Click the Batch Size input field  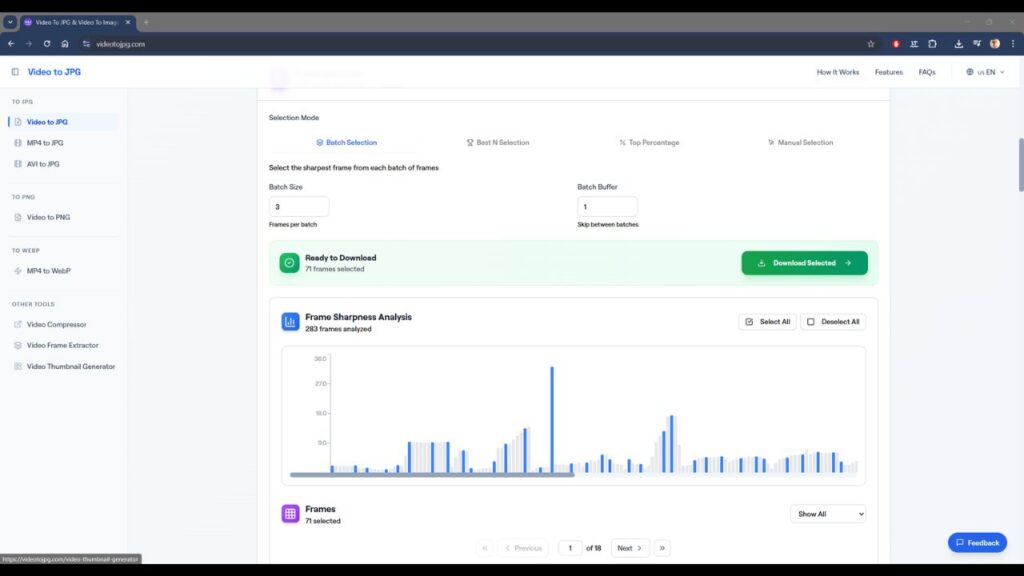coord(299,207)
